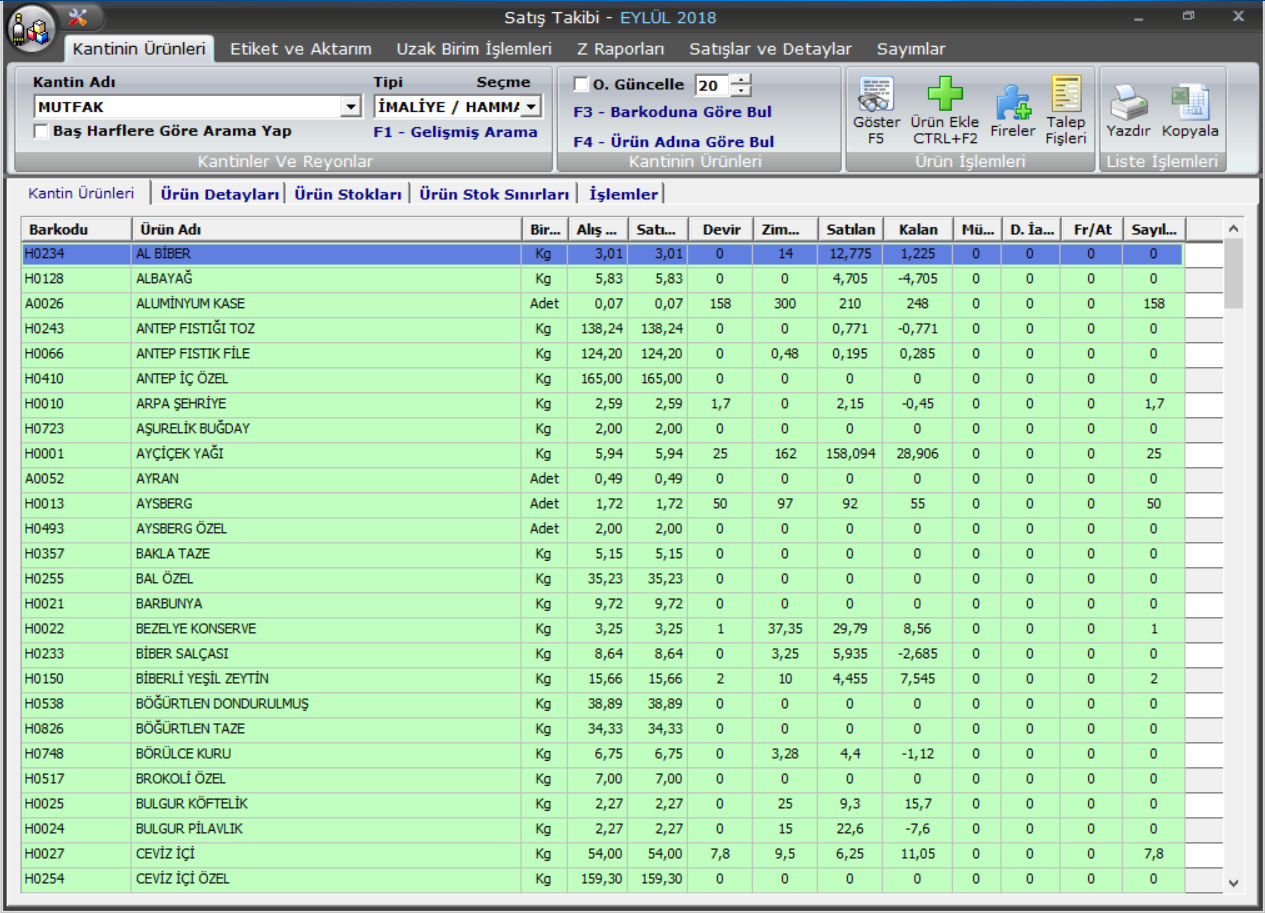Viewport: 1265px width, 913px height.
Task: Open the Tipi İMALİYE dropdown
Action: pyautogui.click(x=531, y=107)
